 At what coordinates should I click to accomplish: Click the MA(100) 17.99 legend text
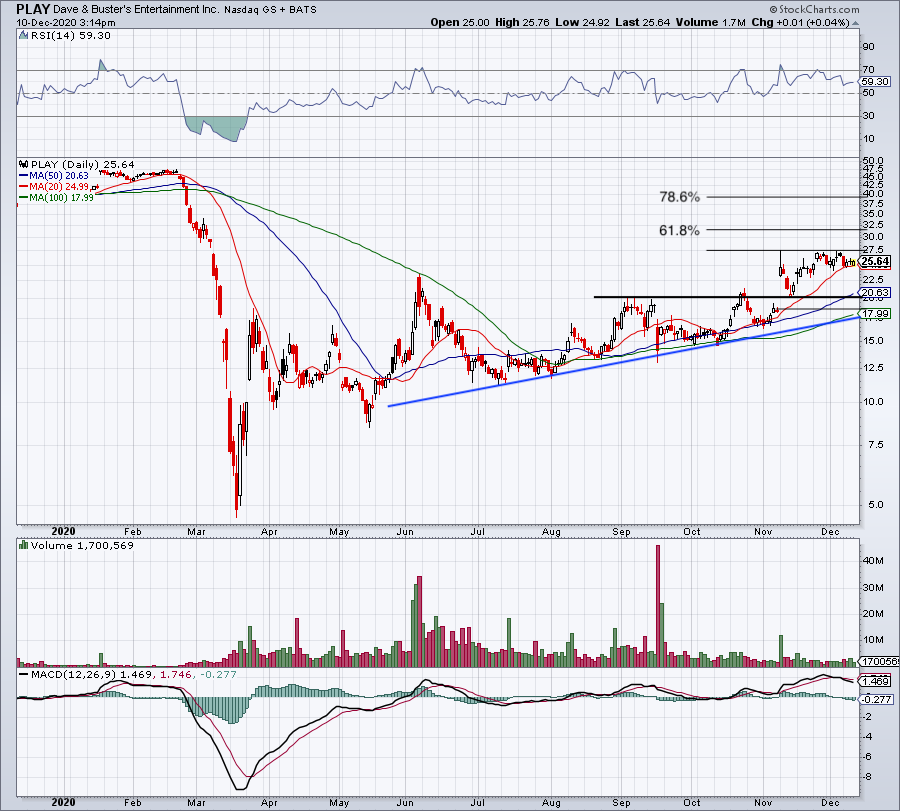(61, 197)
